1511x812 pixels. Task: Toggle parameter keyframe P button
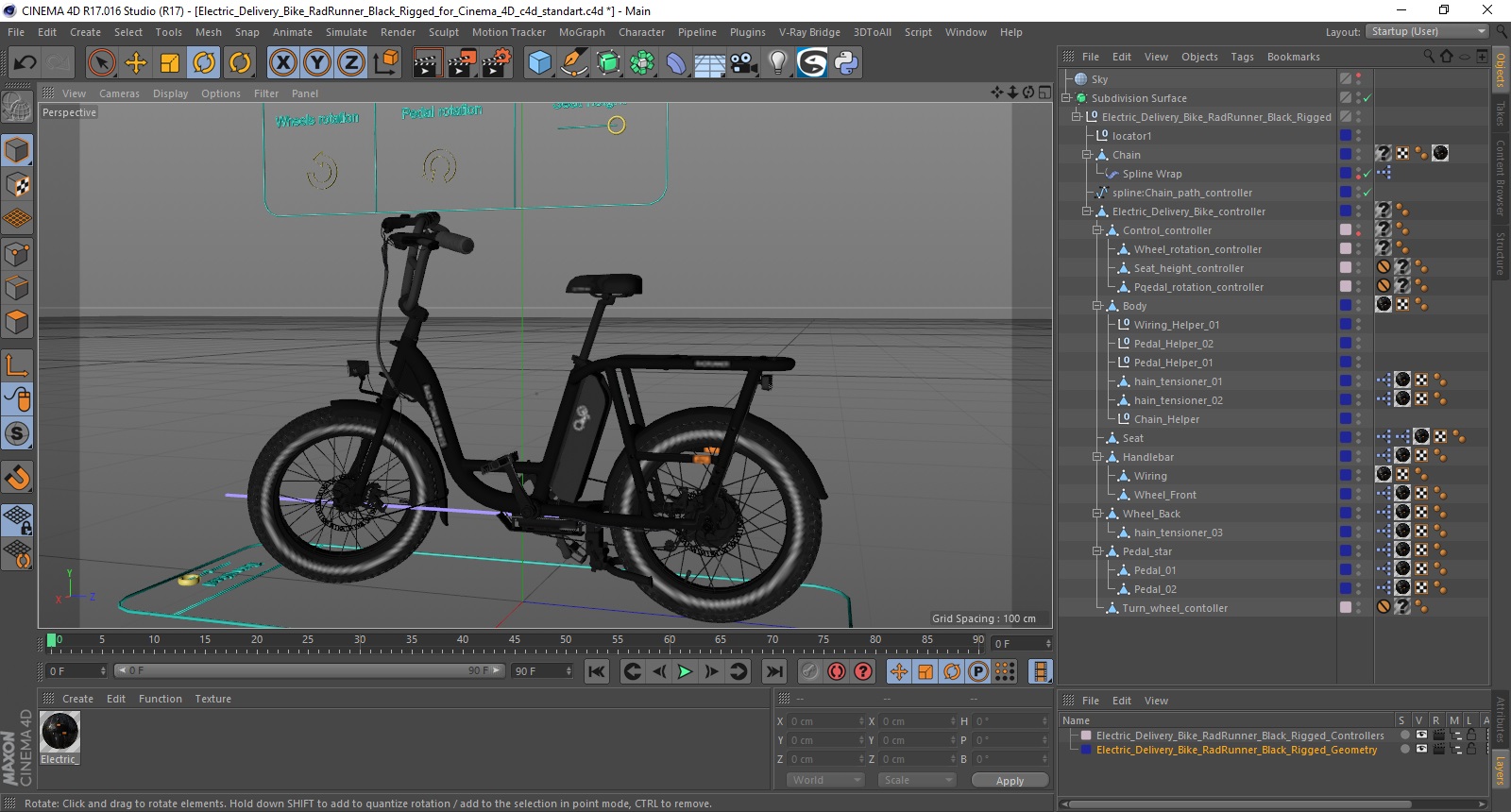tap(978, 671)
